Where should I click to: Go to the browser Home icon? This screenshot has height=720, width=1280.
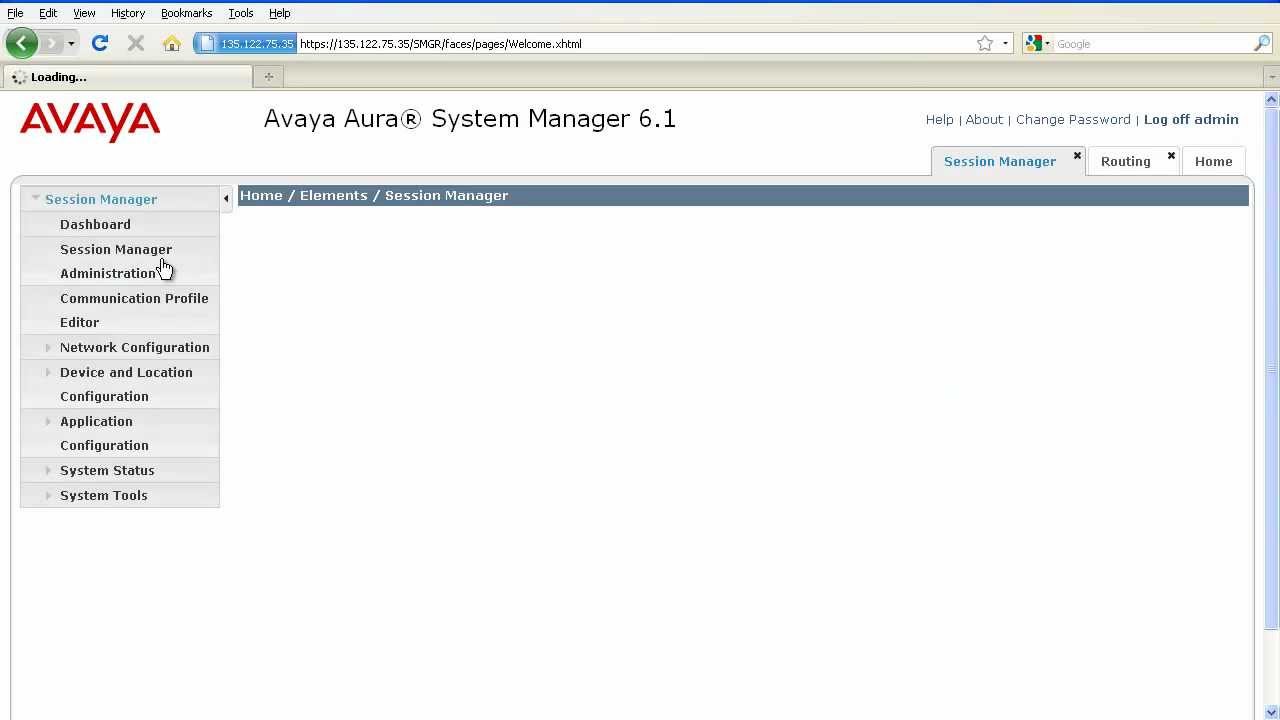pyautogui.click(x=172, y=43)
